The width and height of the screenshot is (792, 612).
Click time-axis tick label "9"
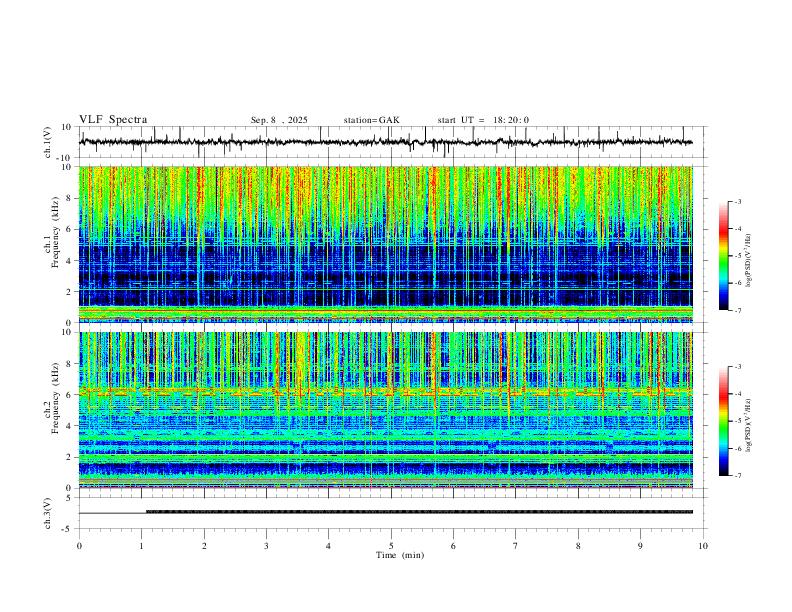(640, 546)
